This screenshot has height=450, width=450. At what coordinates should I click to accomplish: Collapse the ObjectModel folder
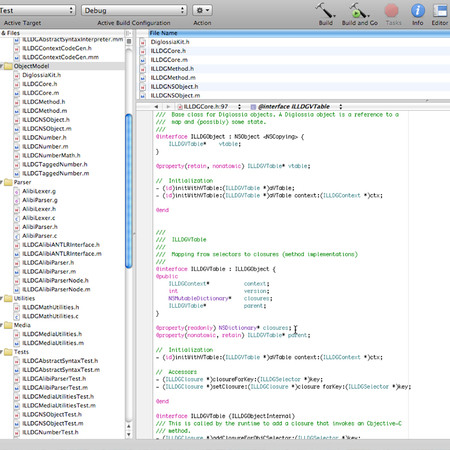[2, 66]
